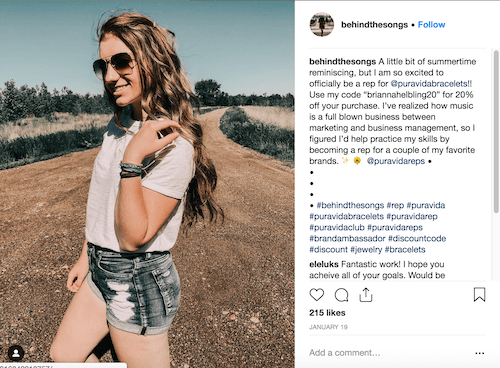The width and height of the screenshot is (500, 368).
Task: Visit the @puravidabracelets mention
Action: click(x=429, y=84)
